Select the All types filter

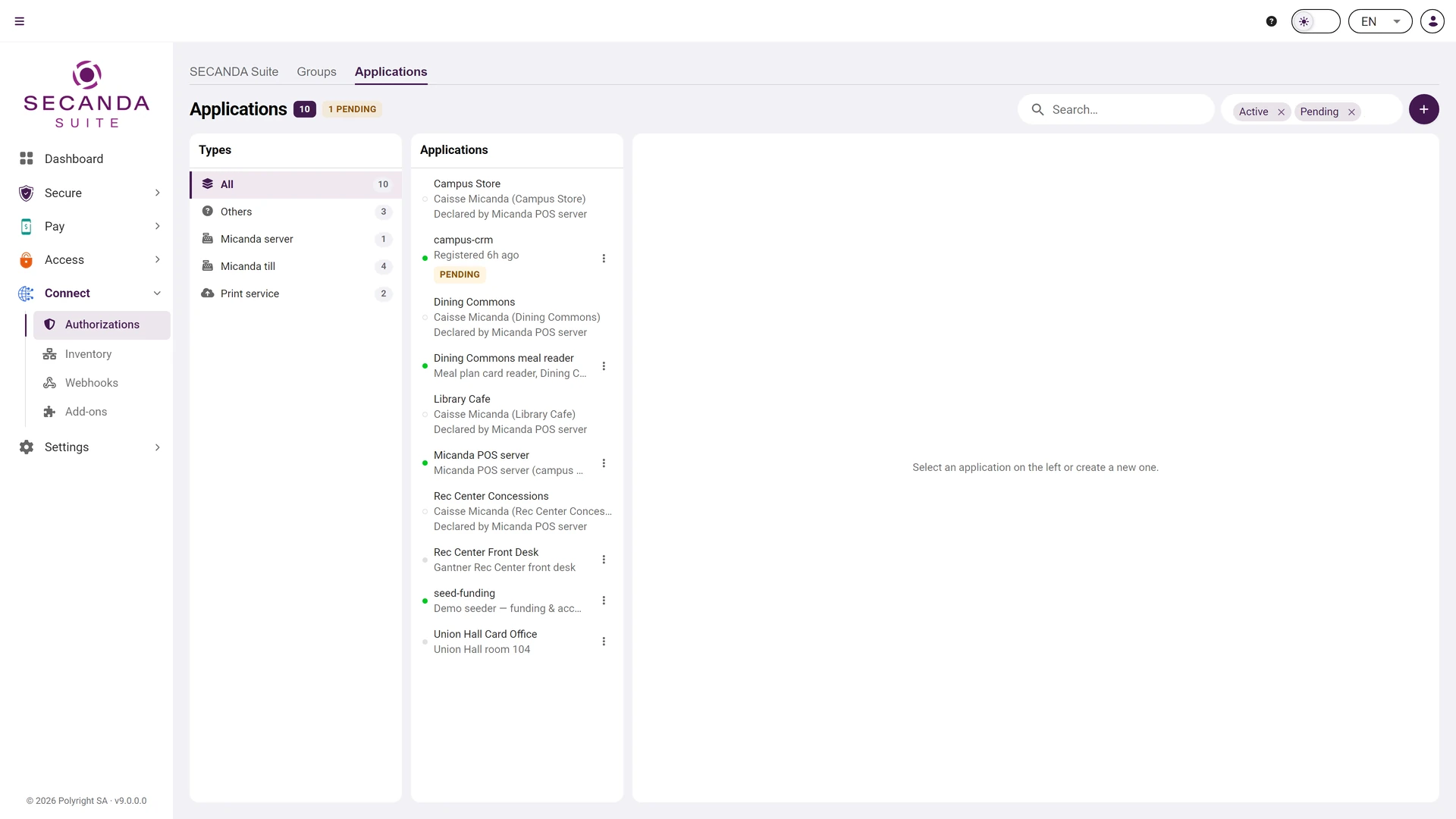(x=296, y=184)
